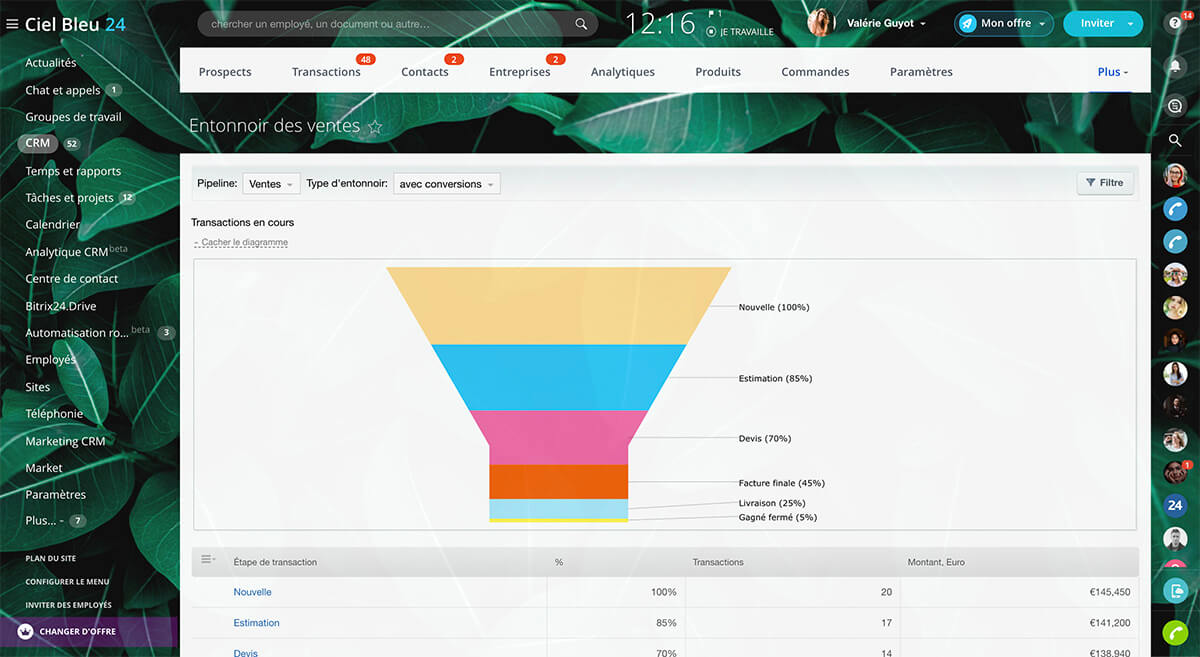Viewport: 1200px width, 657px height.
Task: Open the hamburger menu beside Ciel Bleu
Action: click(12, 25)
